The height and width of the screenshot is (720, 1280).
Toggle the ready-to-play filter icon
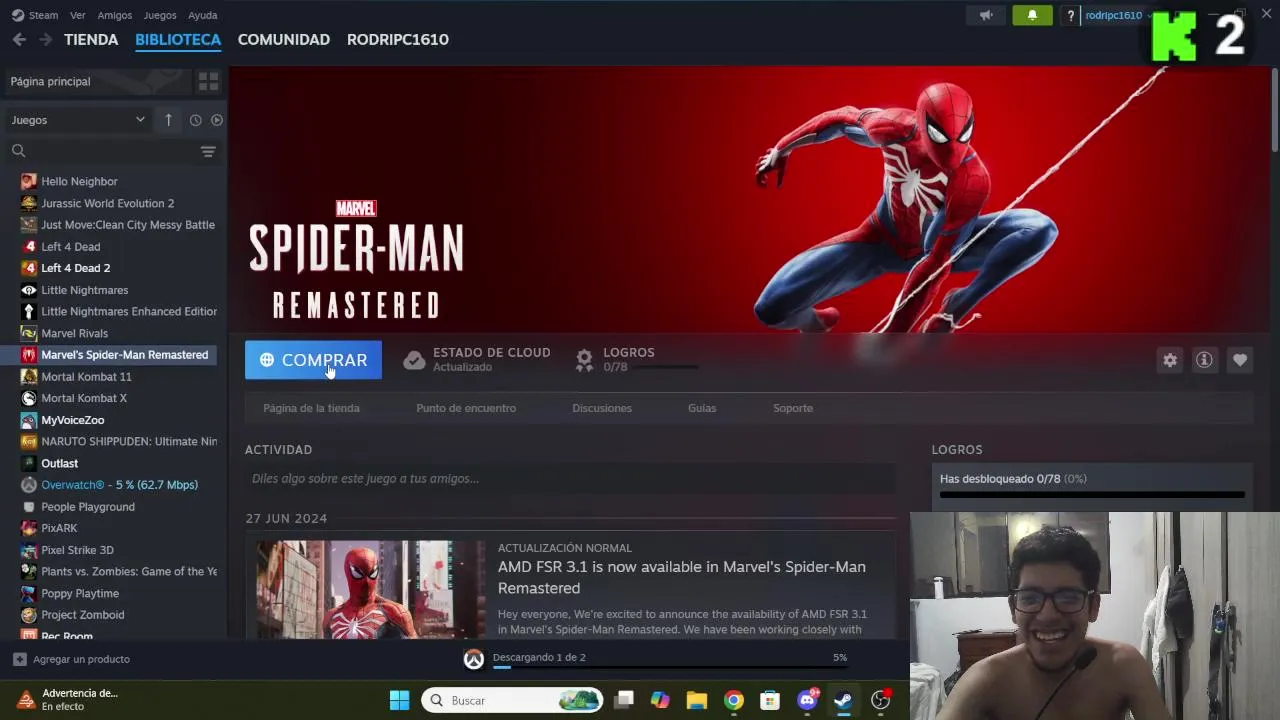pyautogui.click(x=216, y=120)
